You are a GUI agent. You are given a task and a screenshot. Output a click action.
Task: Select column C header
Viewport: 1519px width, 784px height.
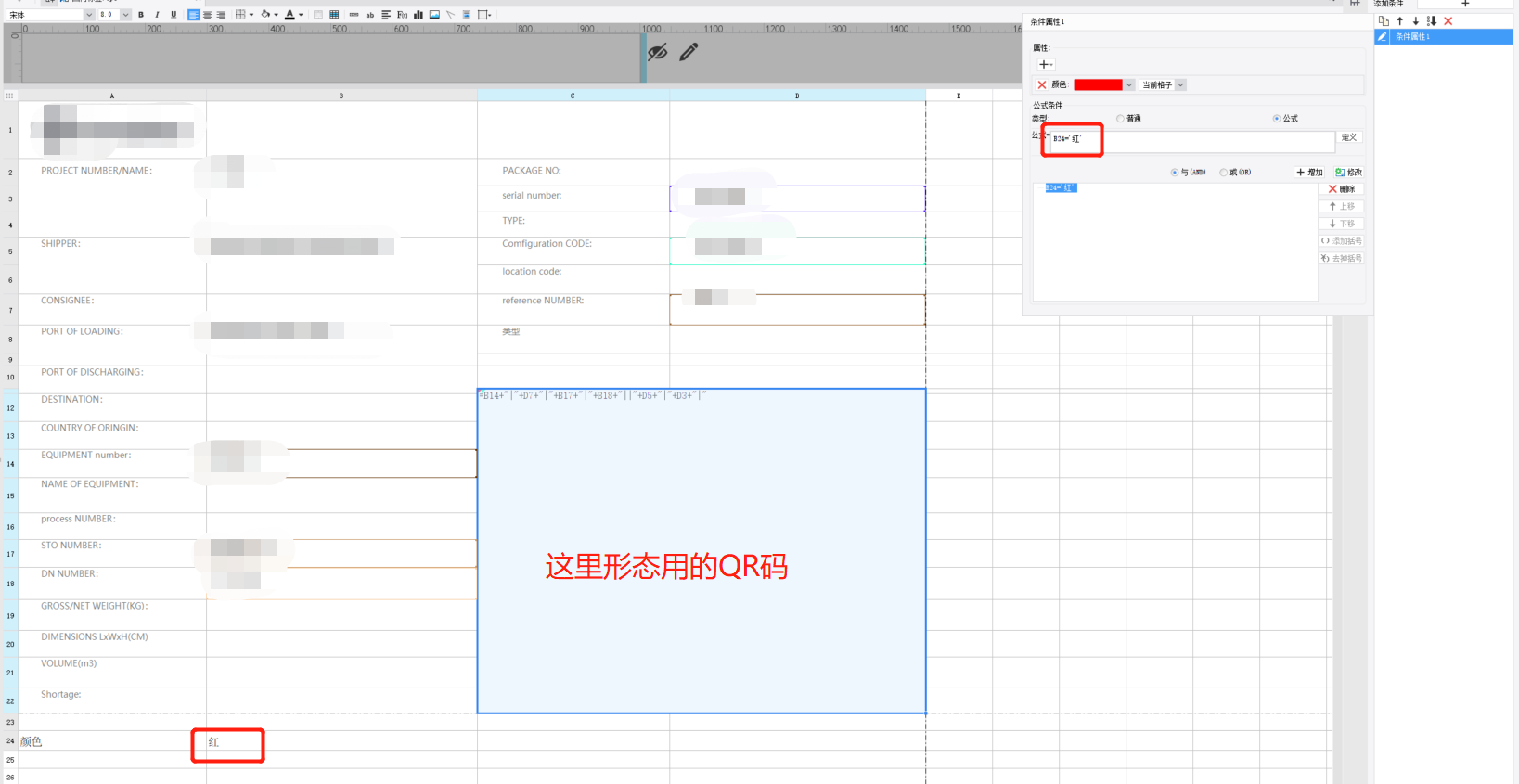point(573,96)
